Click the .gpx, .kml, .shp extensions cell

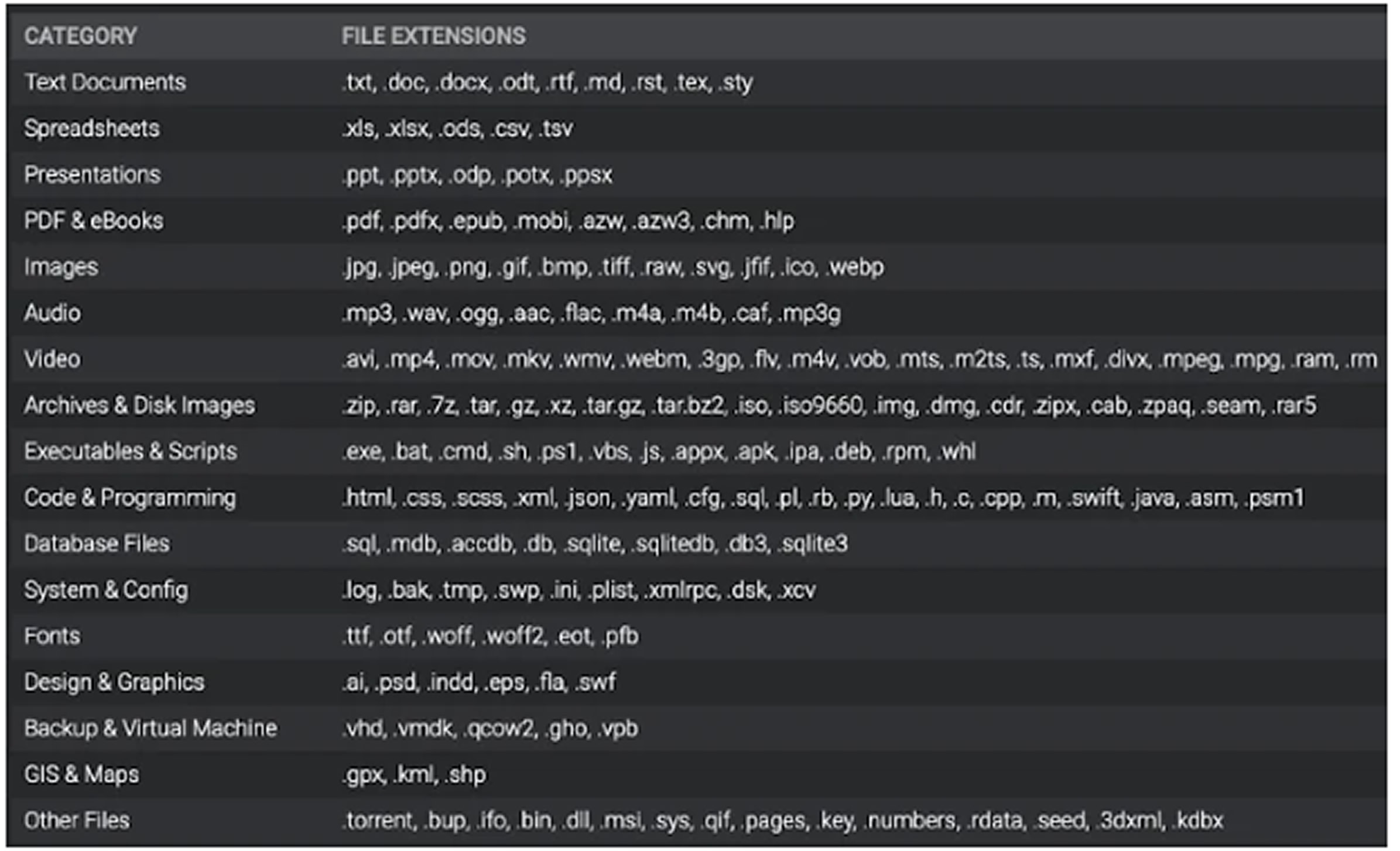(414, 775)
